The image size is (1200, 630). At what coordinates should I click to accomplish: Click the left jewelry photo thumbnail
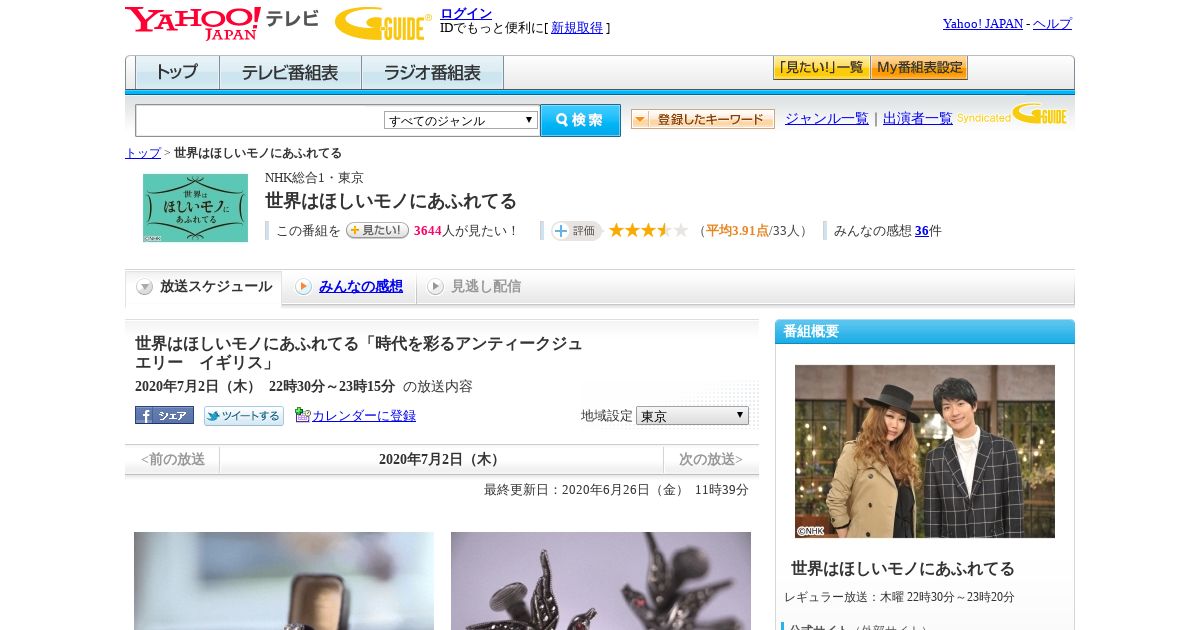tap(284, 581)
